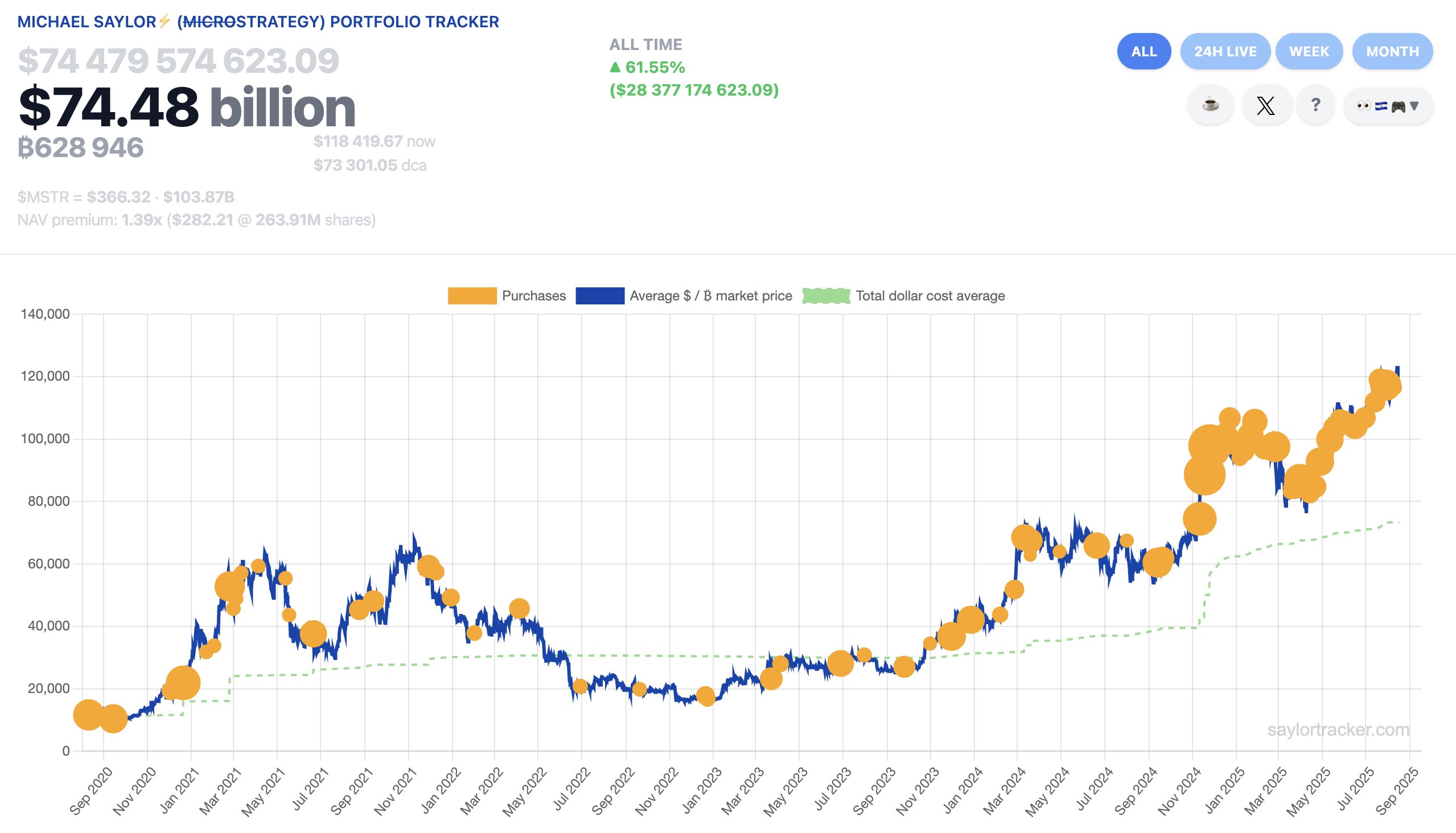Click the lightning bolt in the title
Viewport: 1456px width, 833px height.
tap(164, 21)
